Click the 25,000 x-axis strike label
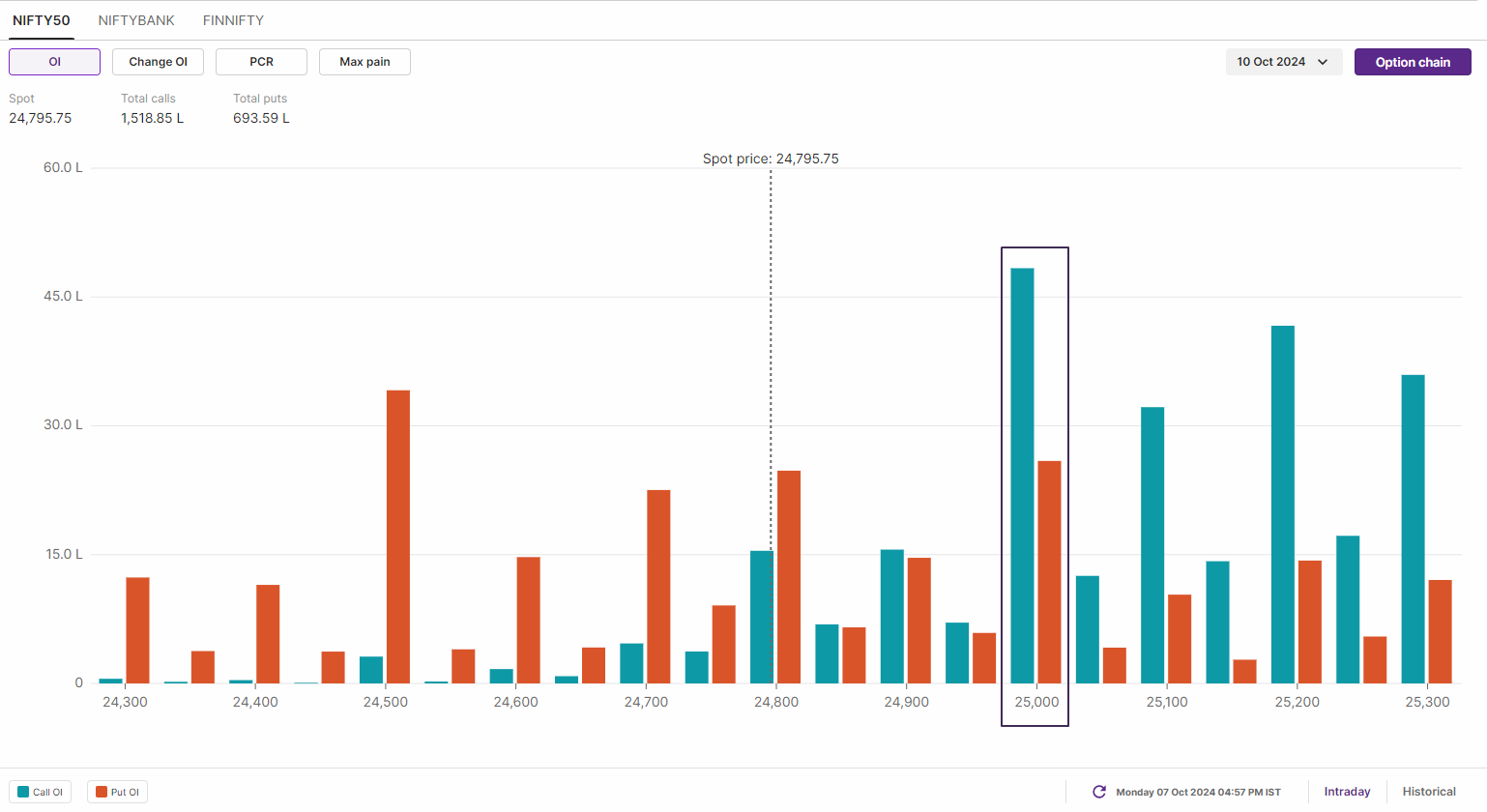 1036,702
